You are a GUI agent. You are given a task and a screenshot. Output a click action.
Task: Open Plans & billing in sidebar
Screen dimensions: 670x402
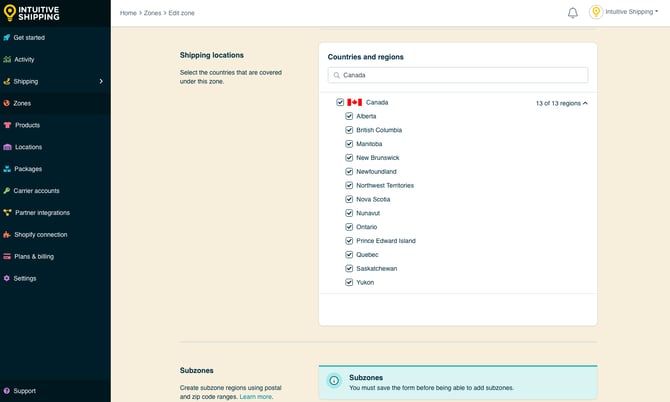tap(34, 256)
